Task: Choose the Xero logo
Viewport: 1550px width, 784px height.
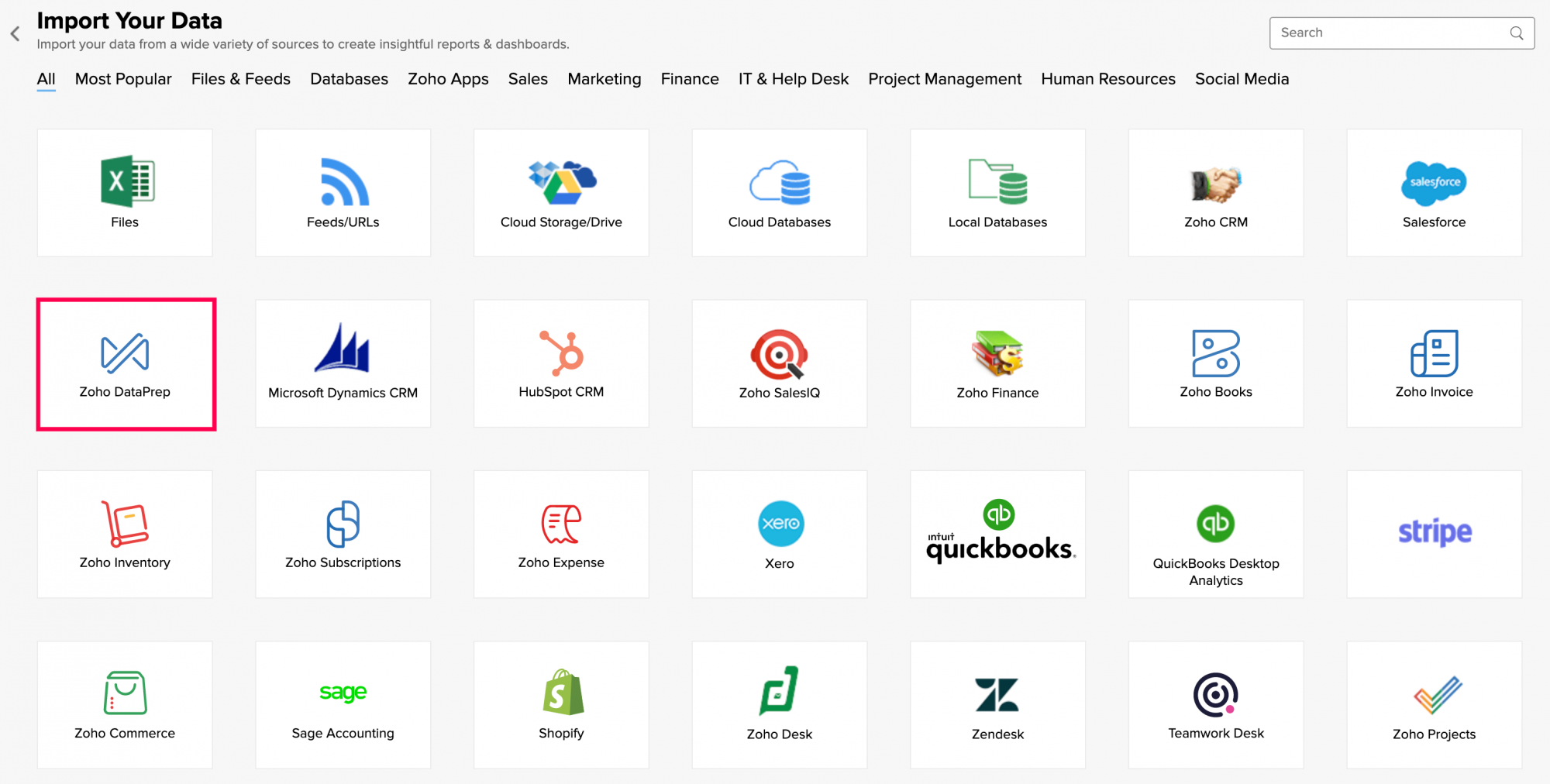Action: (780, 524)
